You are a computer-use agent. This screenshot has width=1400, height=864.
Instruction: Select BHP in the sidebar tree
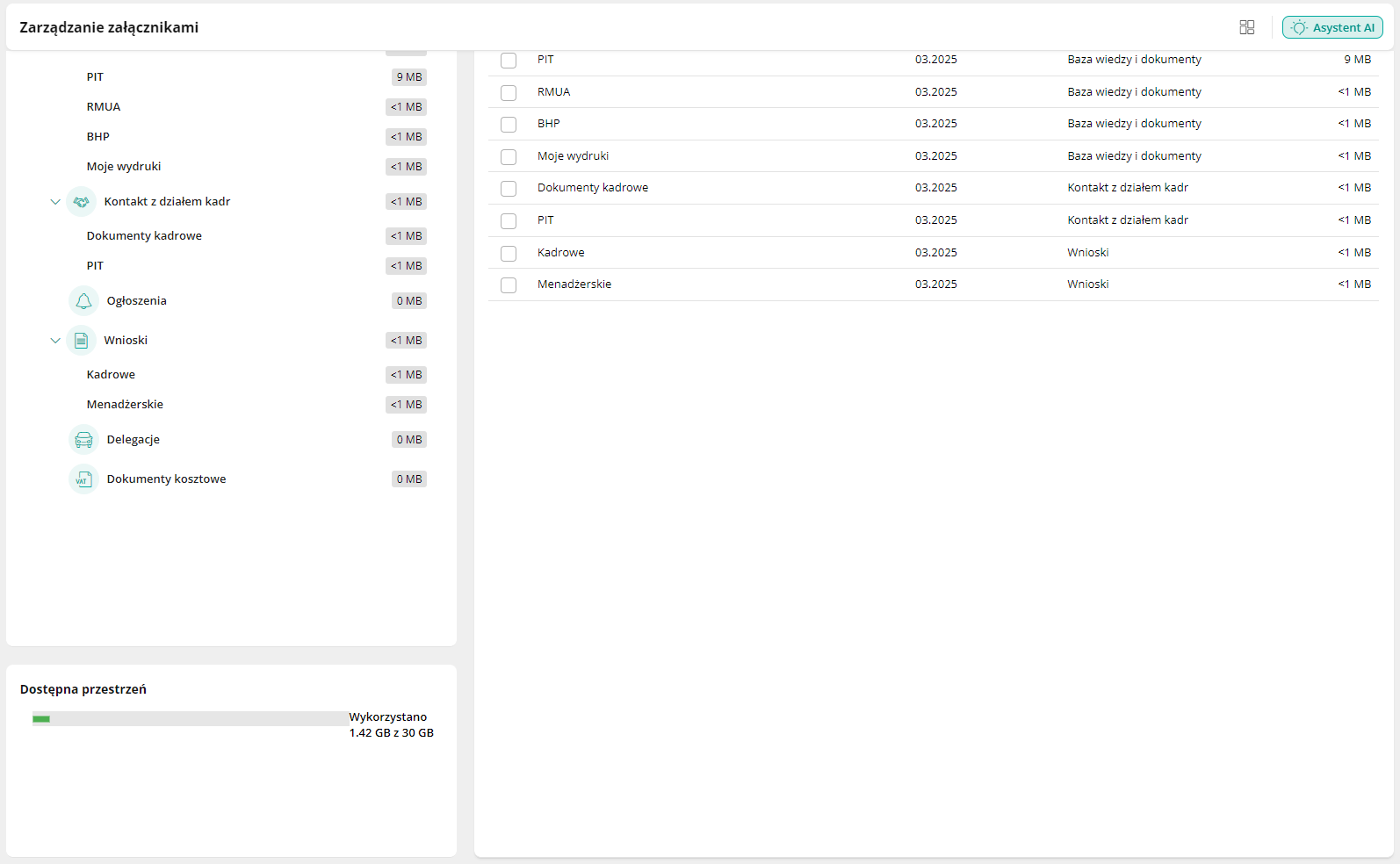[x=98, y=137]
